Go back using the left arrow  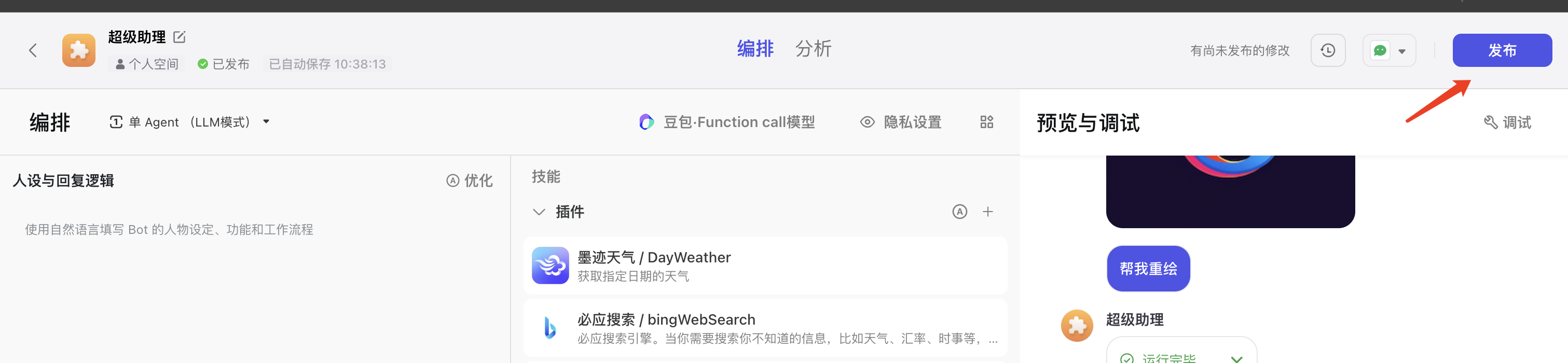(33, 50)
